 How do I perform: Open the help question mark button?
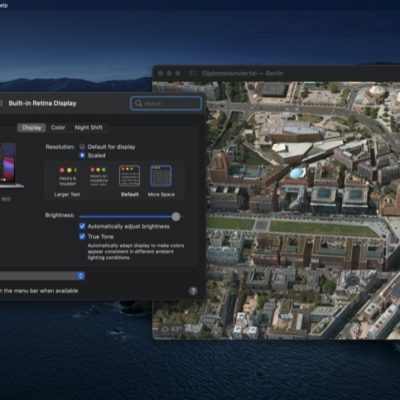(x=193, y=291)
